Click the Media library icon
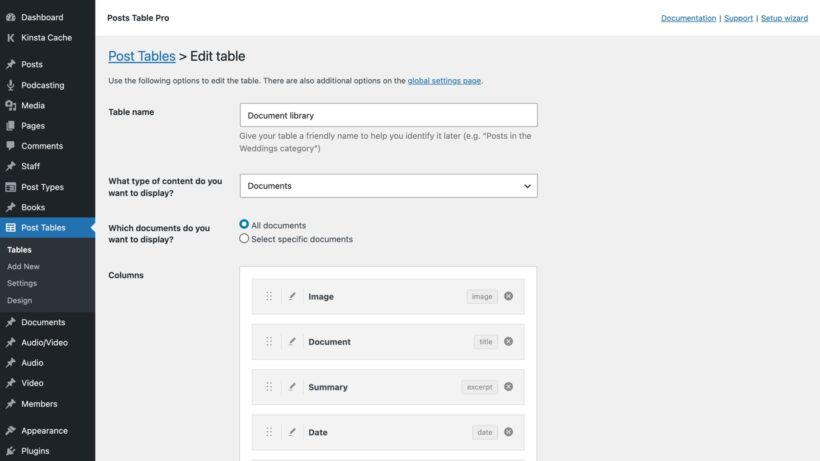Screen dimensions: 820x461 click(10, 105)
